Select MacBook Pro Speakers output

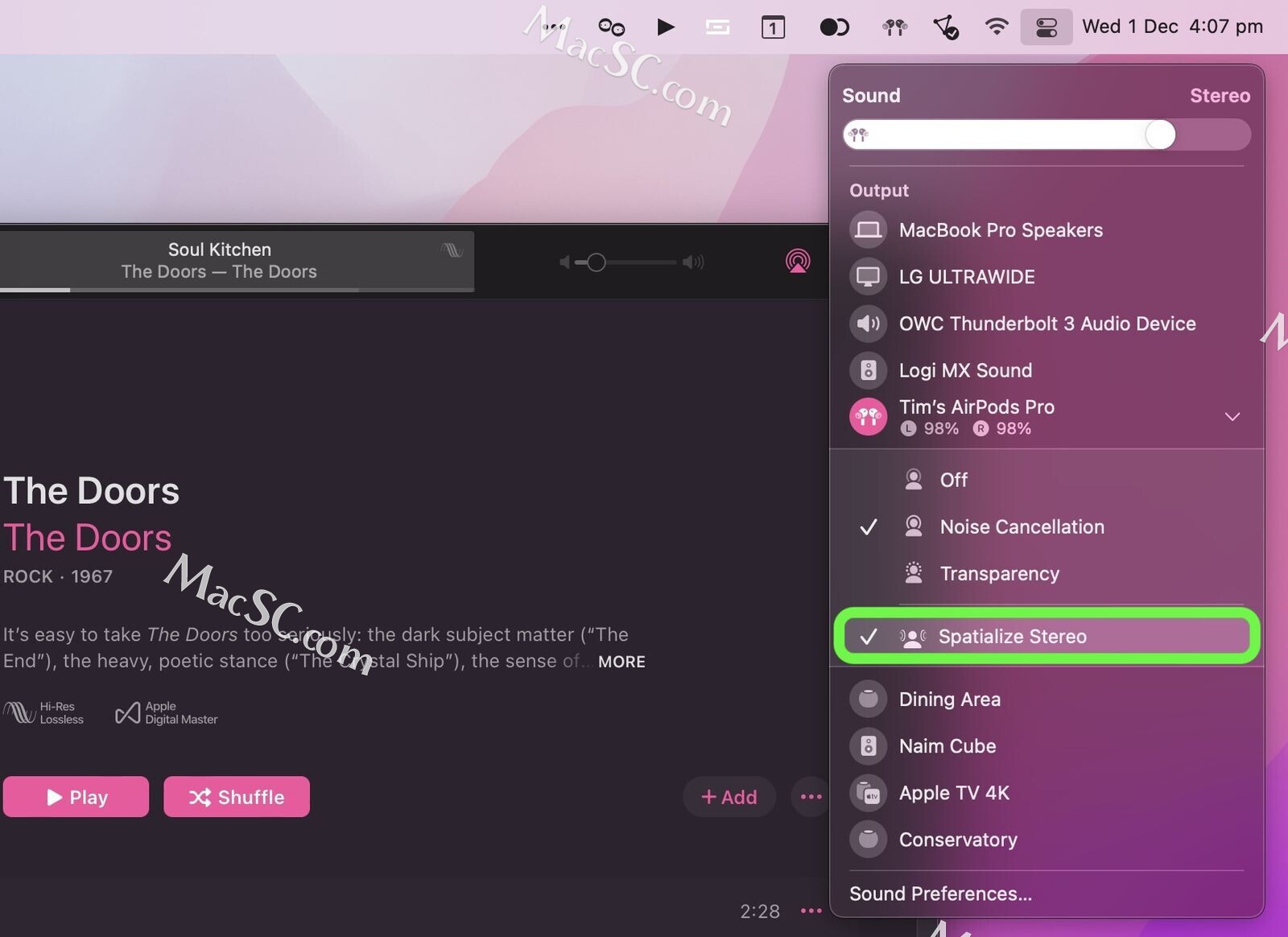coord(1046,230)
